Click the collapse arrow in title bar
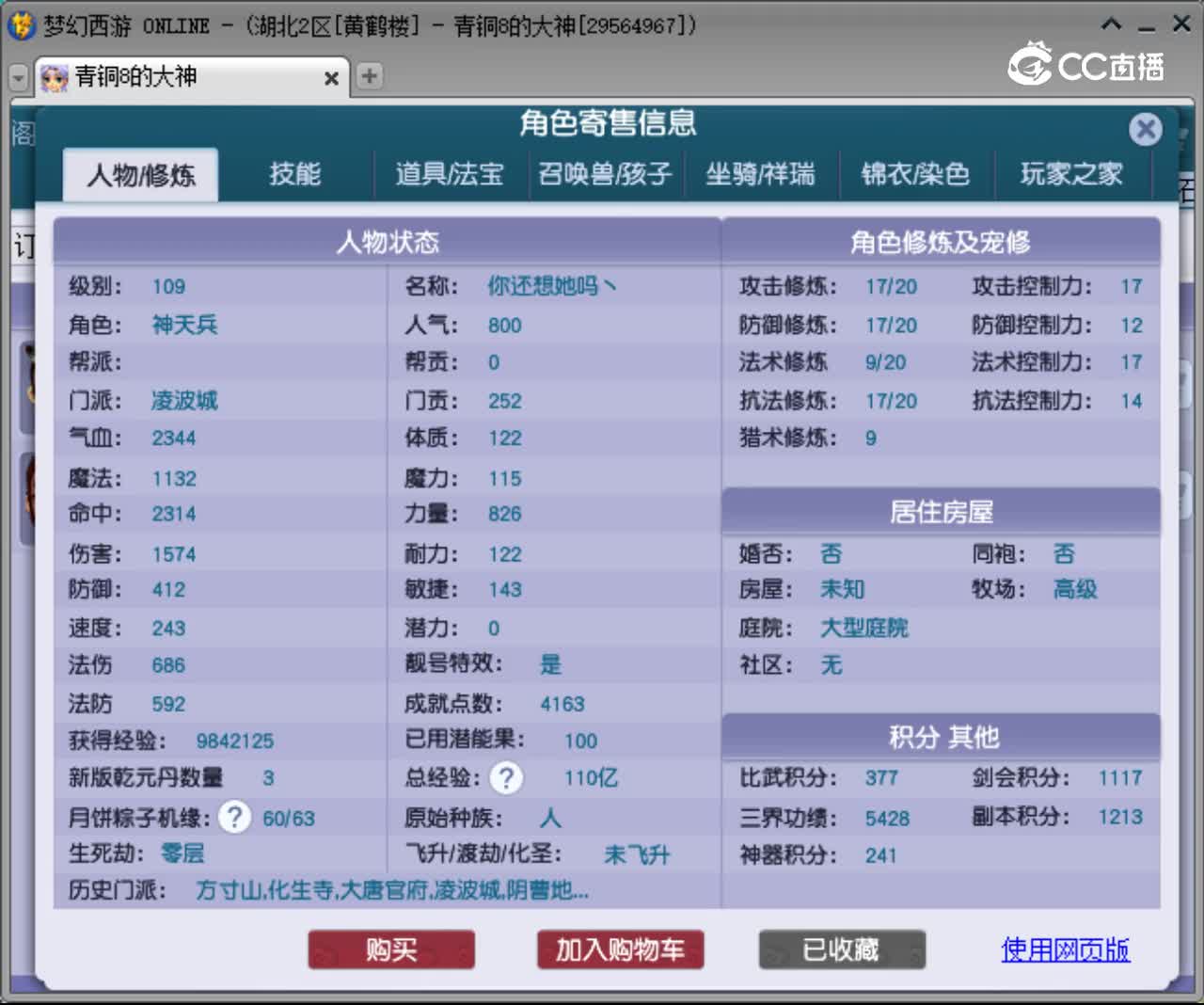1204x1005 pixels. point(1111,24)
